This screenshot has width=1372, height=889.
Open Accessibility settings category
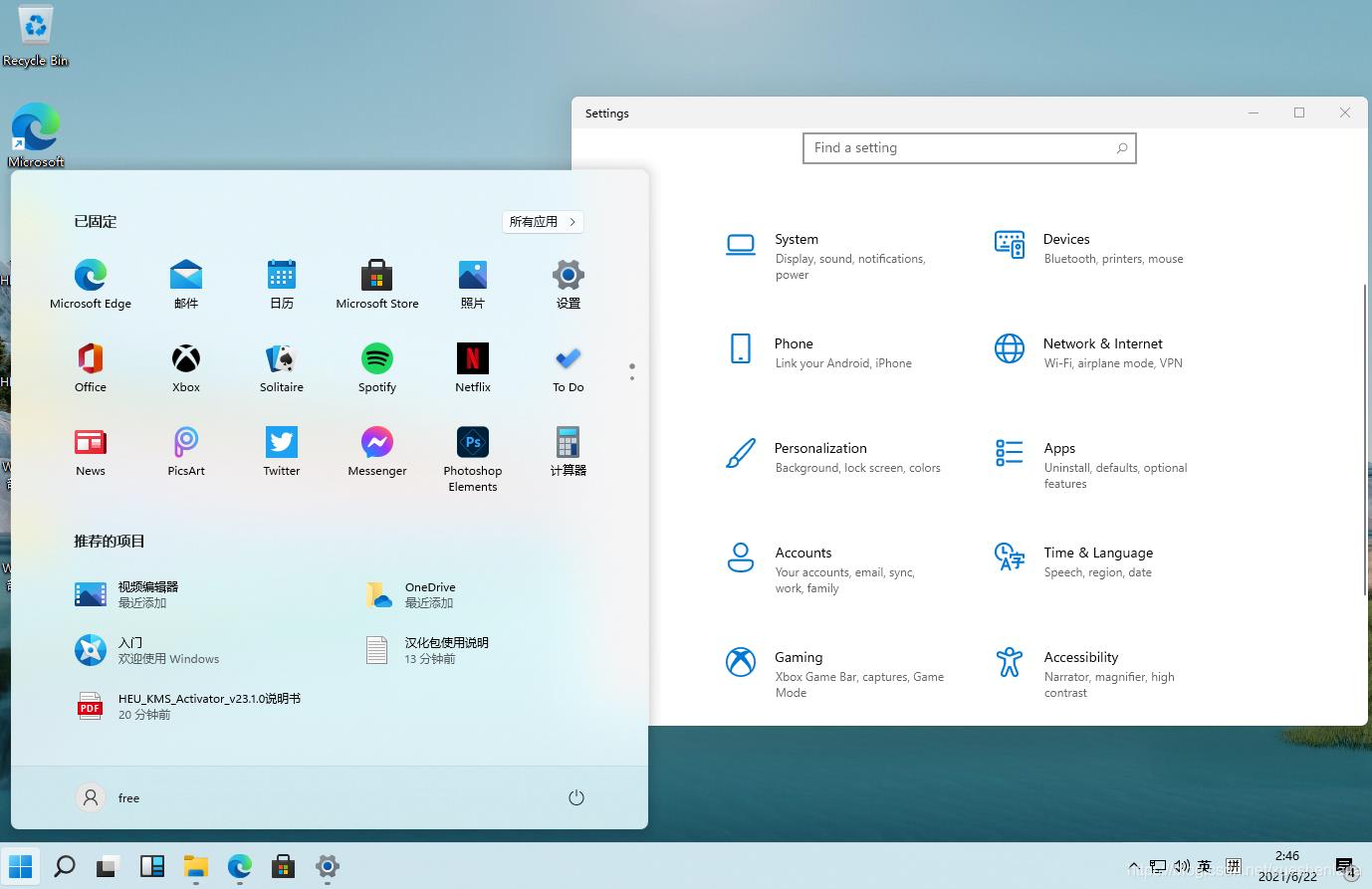pyautogui.click(x=1085, y=675)
